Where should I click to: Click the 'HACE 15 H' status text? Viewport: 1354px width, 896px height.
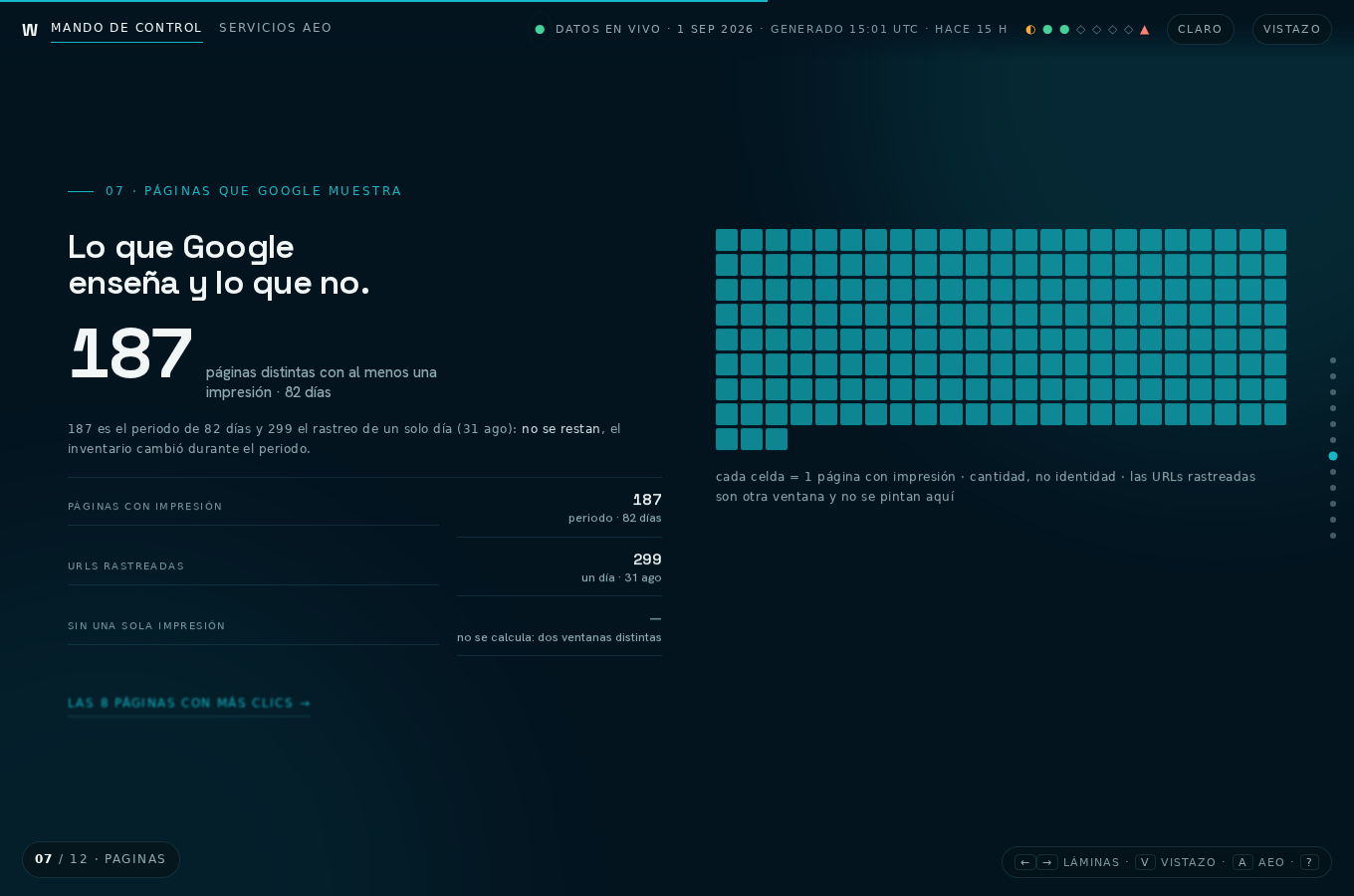click(972, 30)
